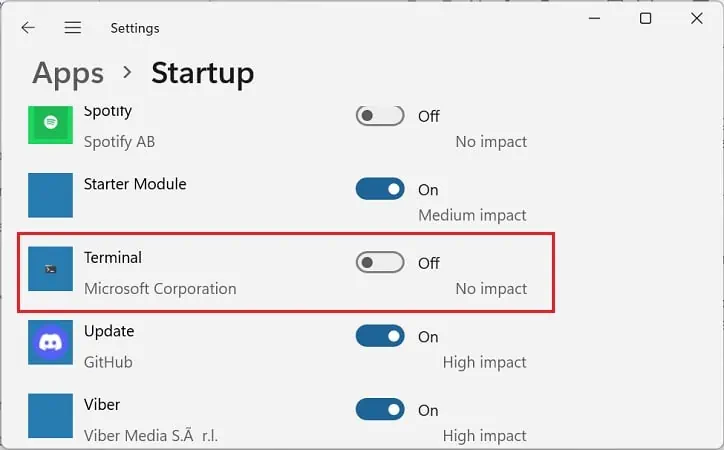724x450 pixels.
Task: Turn on Terminal startup toggle
Action: pos(380,263)
